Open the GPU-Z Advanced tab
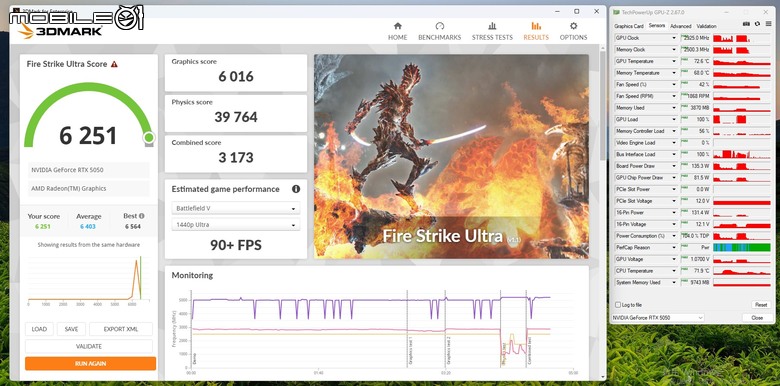The image size is (780, 386). click(x=681, y=26)
